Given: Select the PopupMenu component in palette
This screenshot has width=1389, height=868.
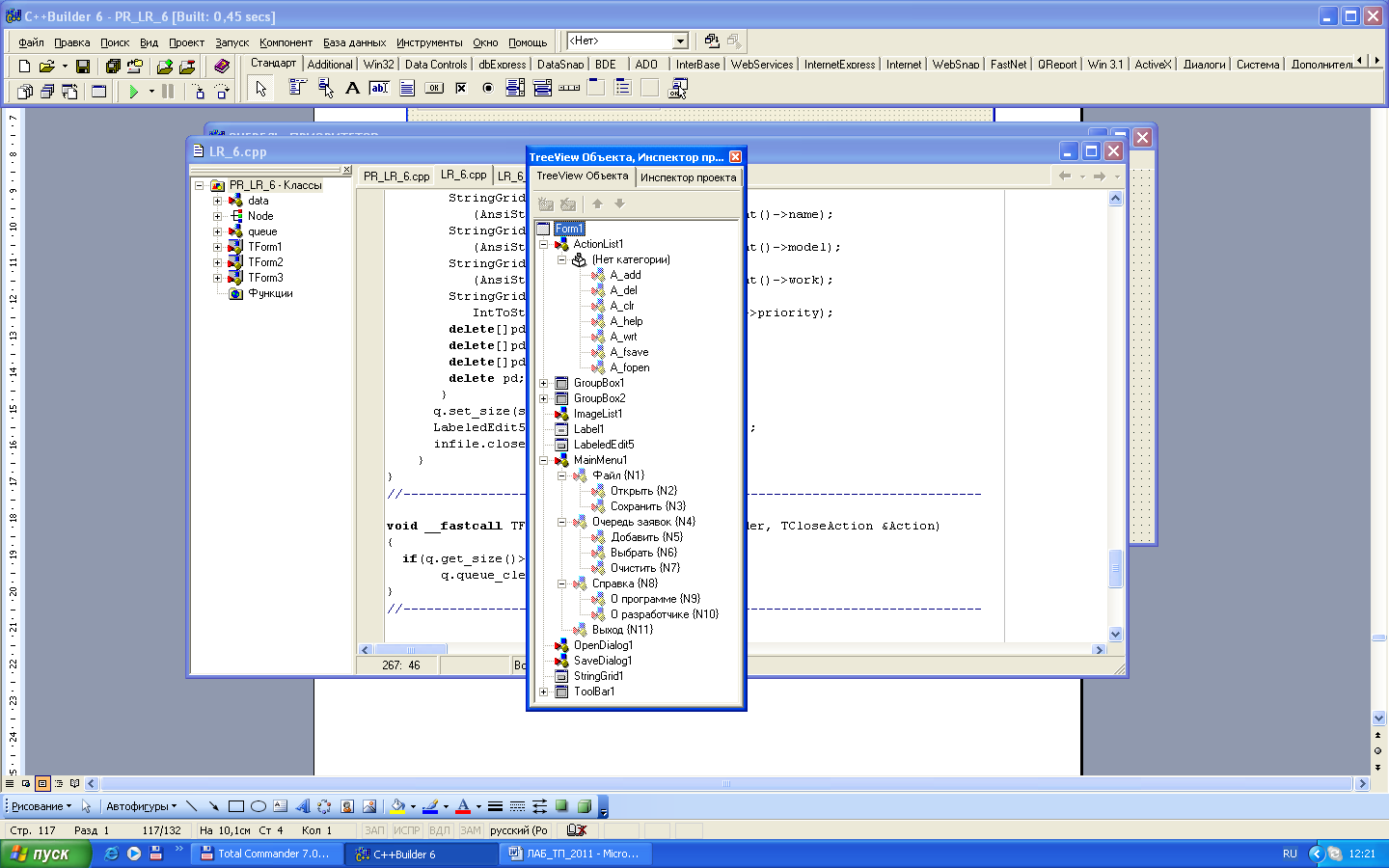Looking at the screenshot, I should pyautogui.click(x=326, y=88).
